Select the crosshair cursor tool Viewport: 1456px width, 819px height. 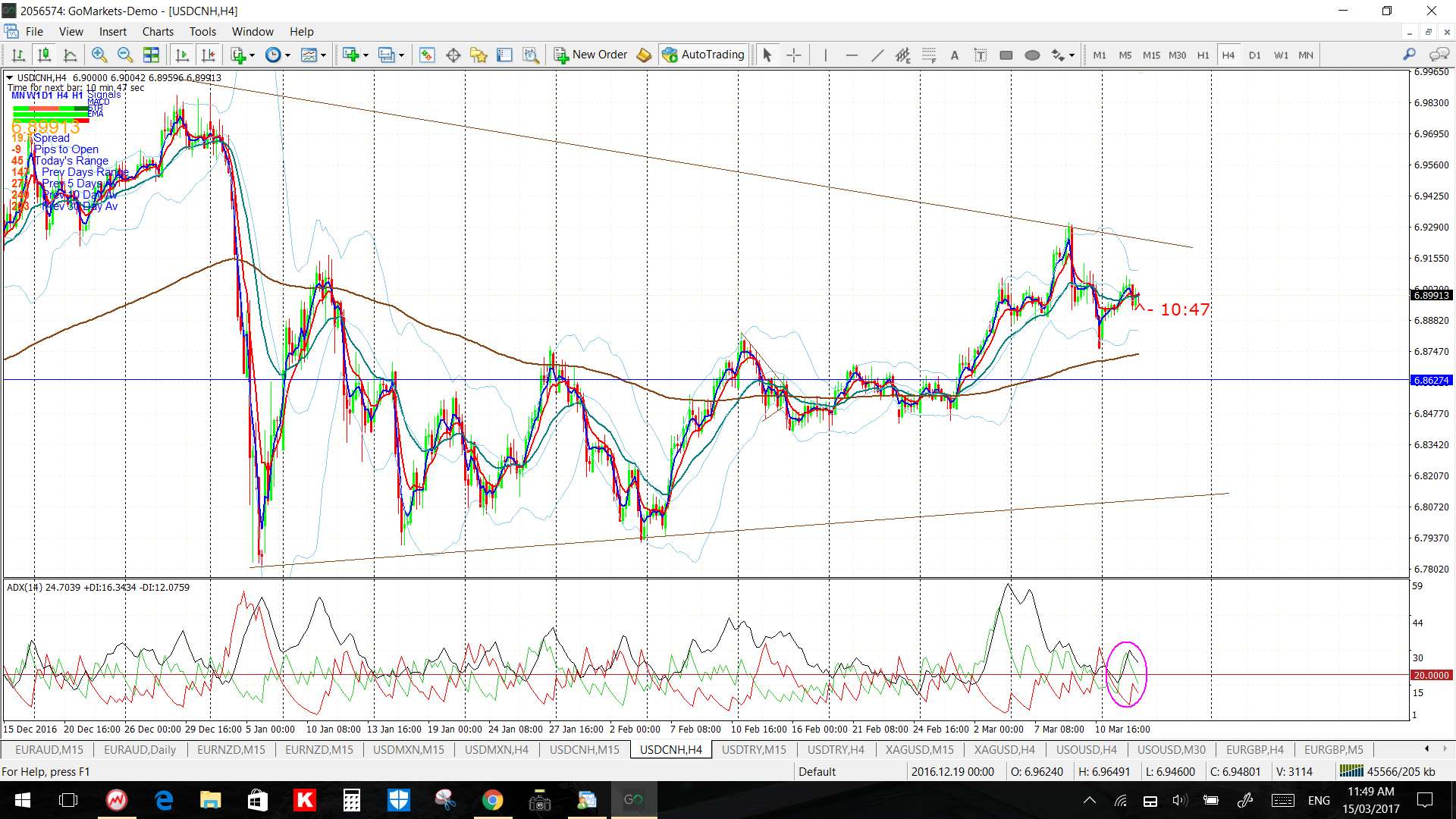click(793, 55)
